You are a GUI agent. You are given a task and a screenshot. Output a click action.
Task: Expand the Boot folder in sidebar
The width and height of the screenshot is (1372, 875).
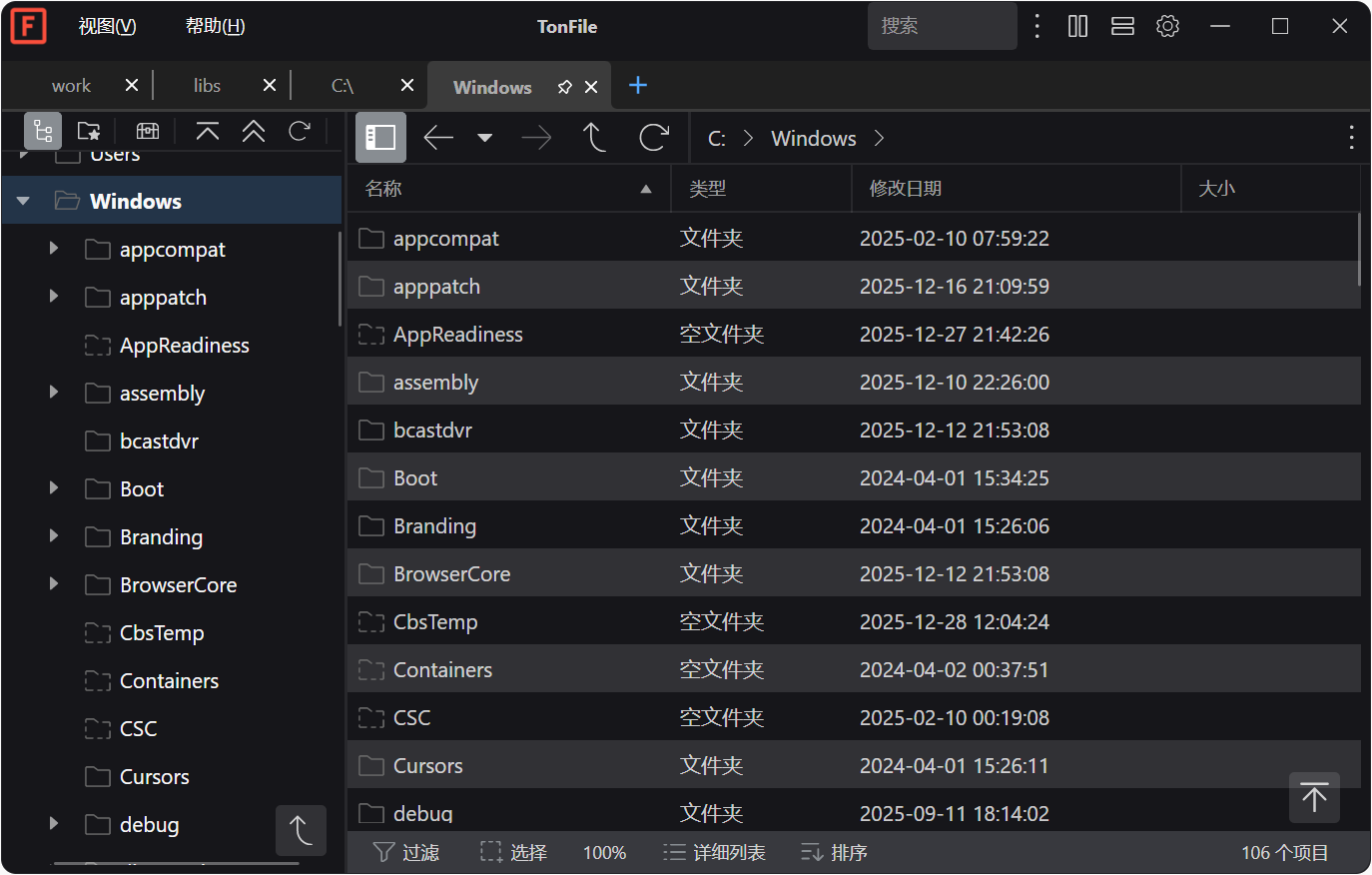(53, 488)
